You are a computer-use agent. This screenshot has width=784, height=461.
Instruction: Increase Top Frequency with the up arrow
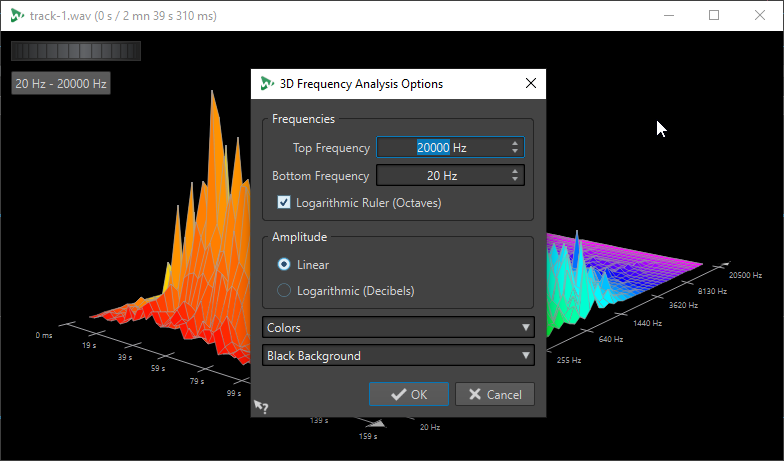tap(515, 143)
